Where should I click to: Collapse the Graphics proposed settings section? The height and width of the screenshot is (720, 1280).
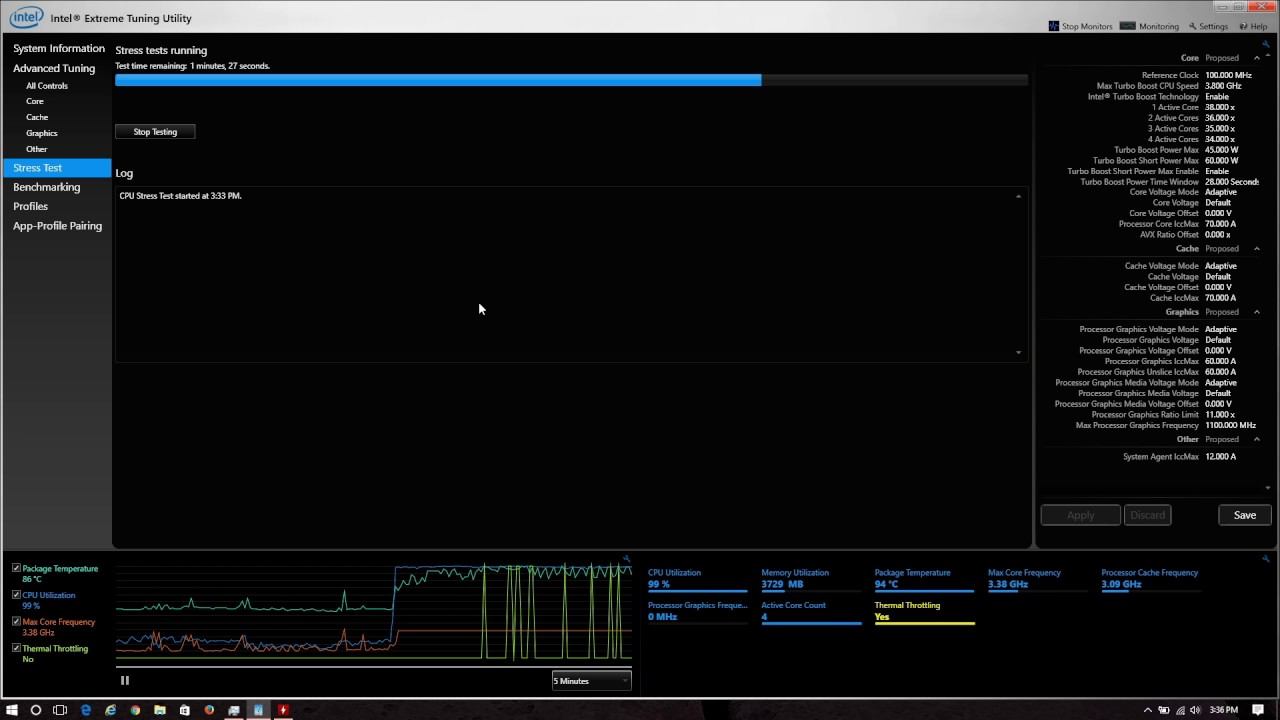[x=1257, y=312]
